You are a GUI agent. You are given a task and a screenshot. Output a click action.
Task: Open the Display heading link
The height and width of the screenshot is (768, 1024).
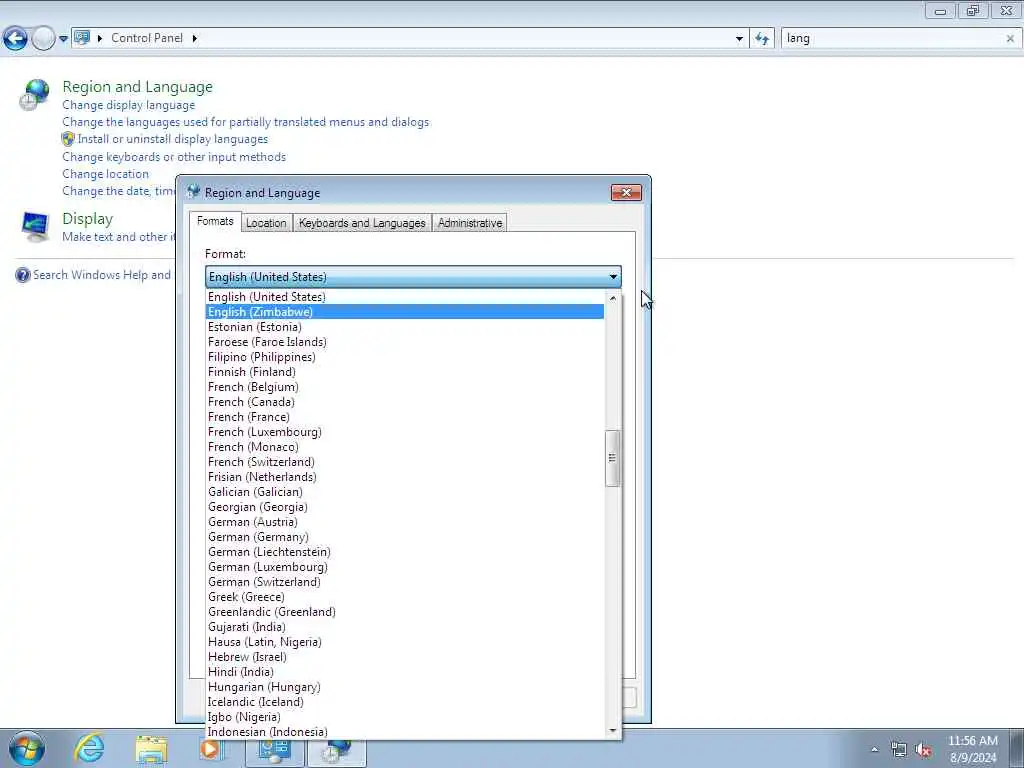click(88, 219)
